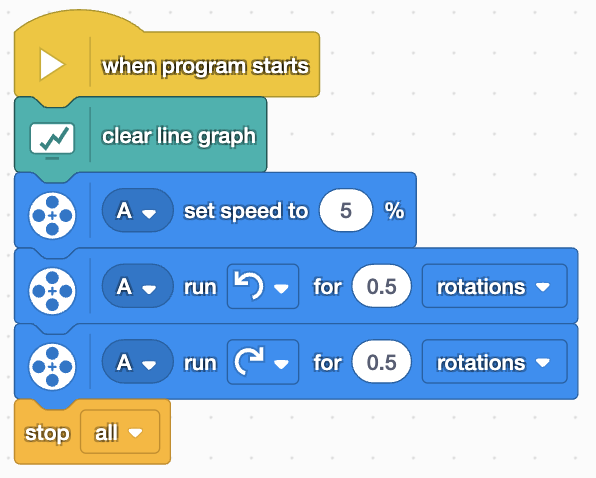Click the line graph monitor icon
Image resolution: width=596 pixels, height=478 pixels.
(x=52, y=141)
